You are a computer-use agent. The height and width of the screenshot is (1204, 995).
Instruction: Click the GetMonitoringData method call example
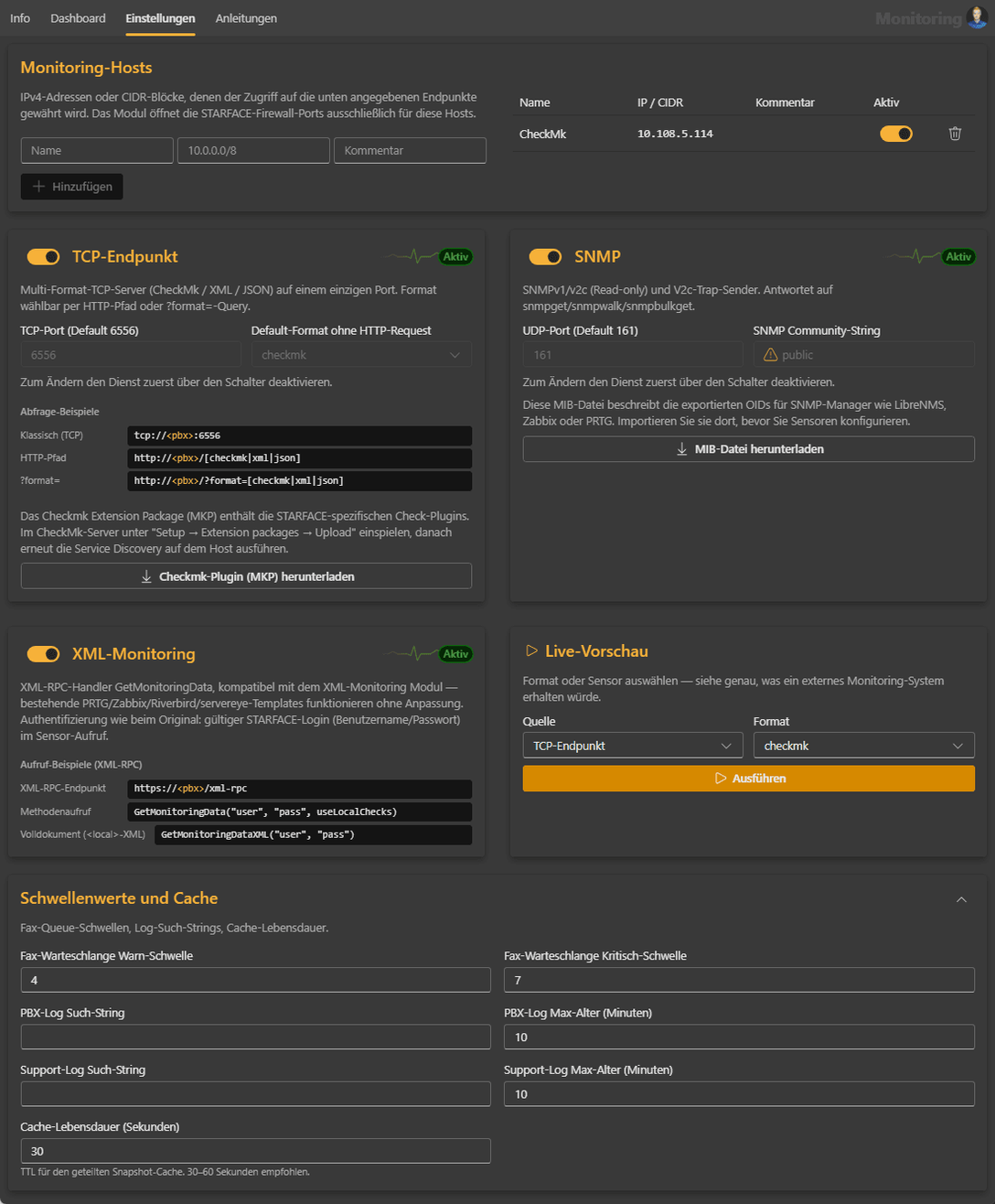click(300, 812)
